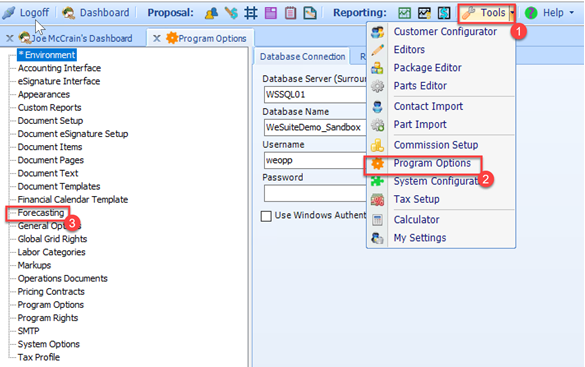This screenshot has width=585, height=367.
Task: Click the Calculator menu icon
Action: [x=377, y=220]
